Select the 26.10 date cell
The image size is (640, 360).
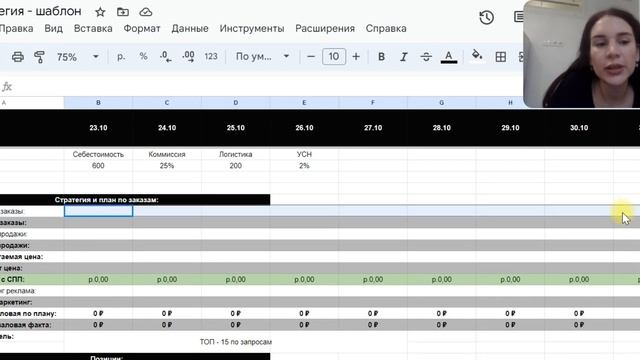304,128
